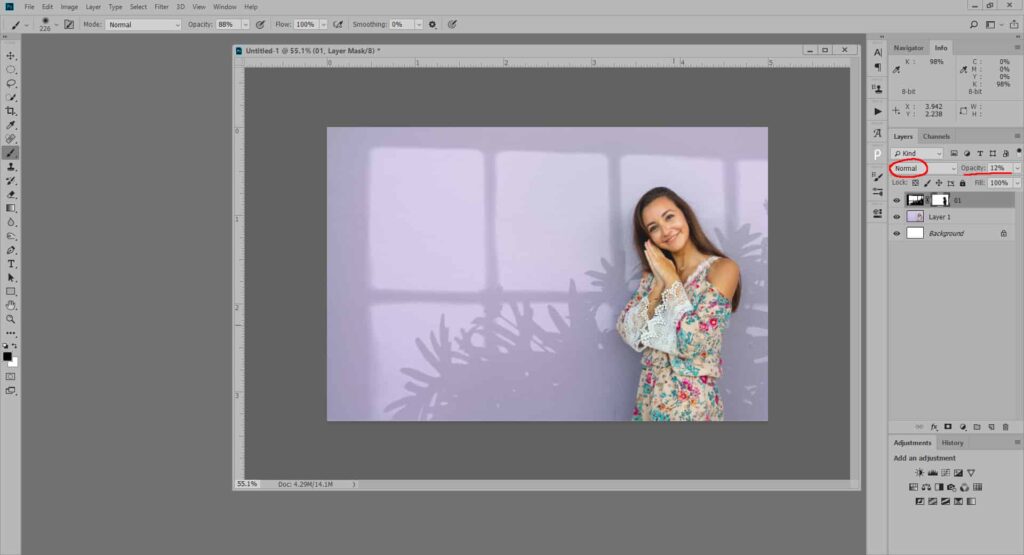This screenshot has height=555, width=1024.
Task: Expand the layer Opacity dropdown arrow
Action: (1017, 168)
